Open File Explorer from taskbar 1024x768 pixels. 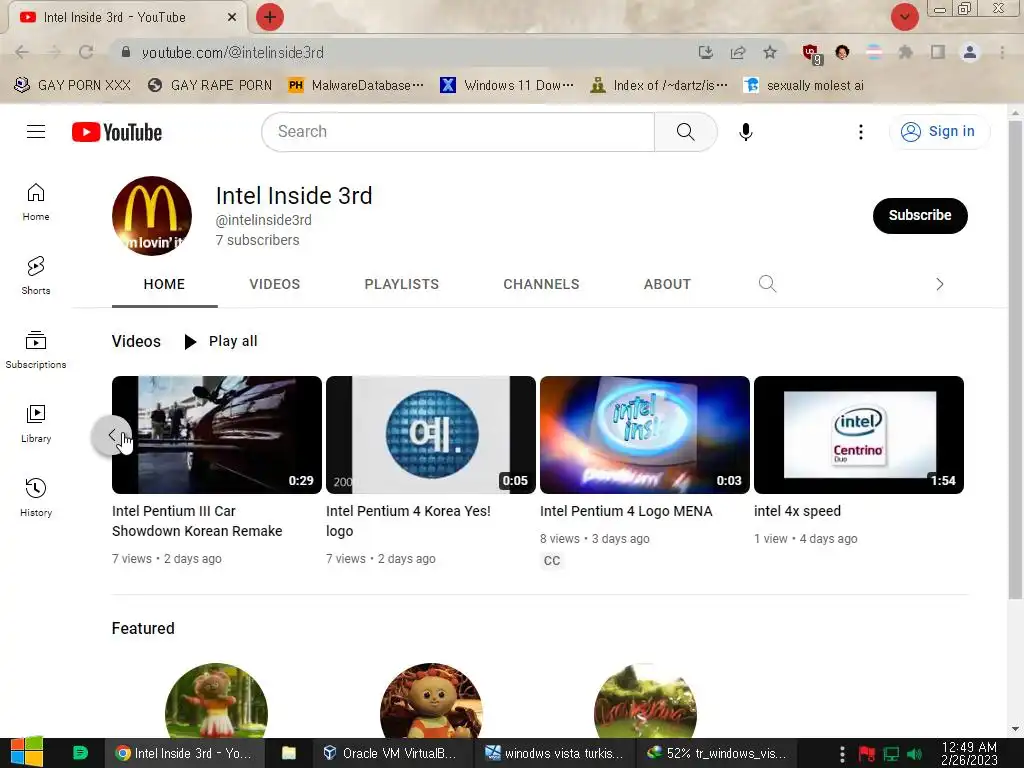click(x=289, y=753)
